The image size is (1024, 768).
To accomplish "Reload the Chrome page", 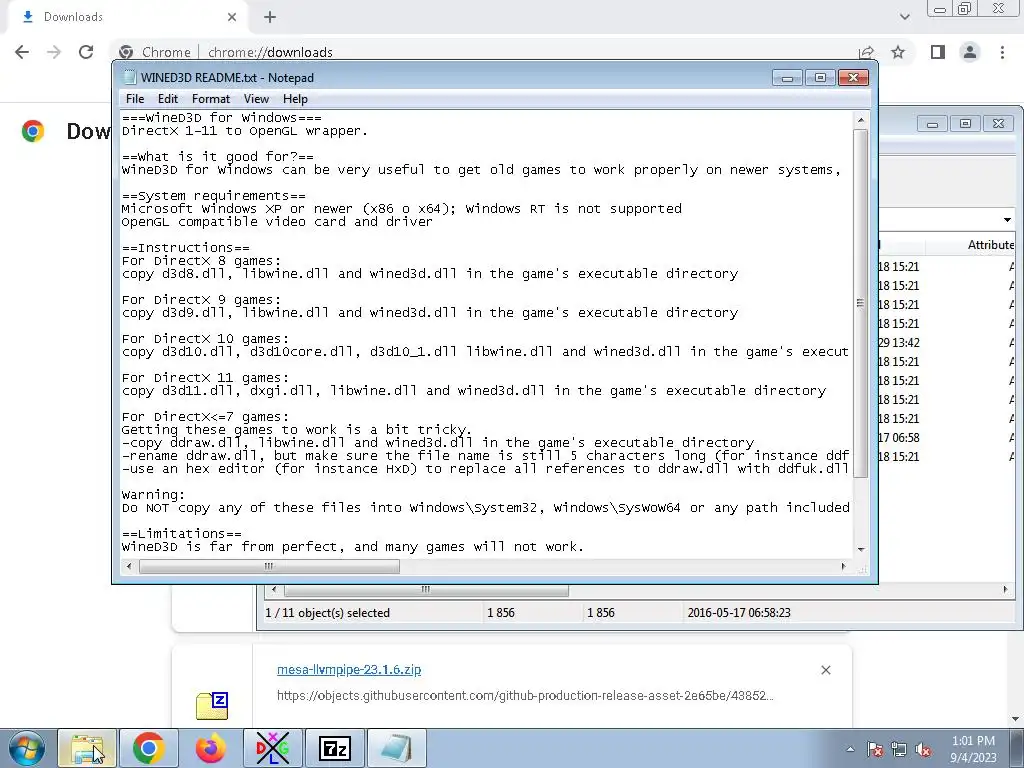I will click(x=86, y=52).
